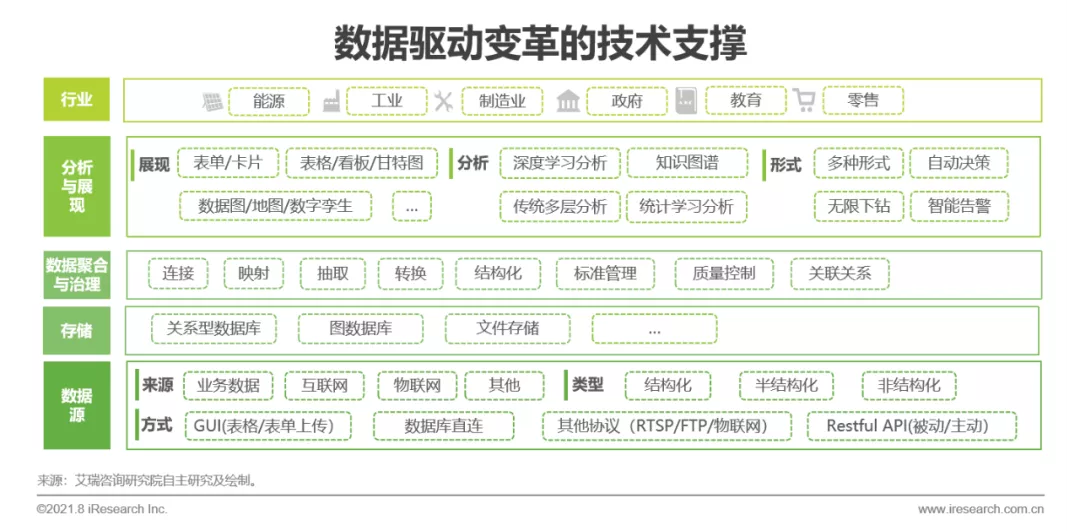
Task: Click the 制造业 industry box
Action: point(503,101)
